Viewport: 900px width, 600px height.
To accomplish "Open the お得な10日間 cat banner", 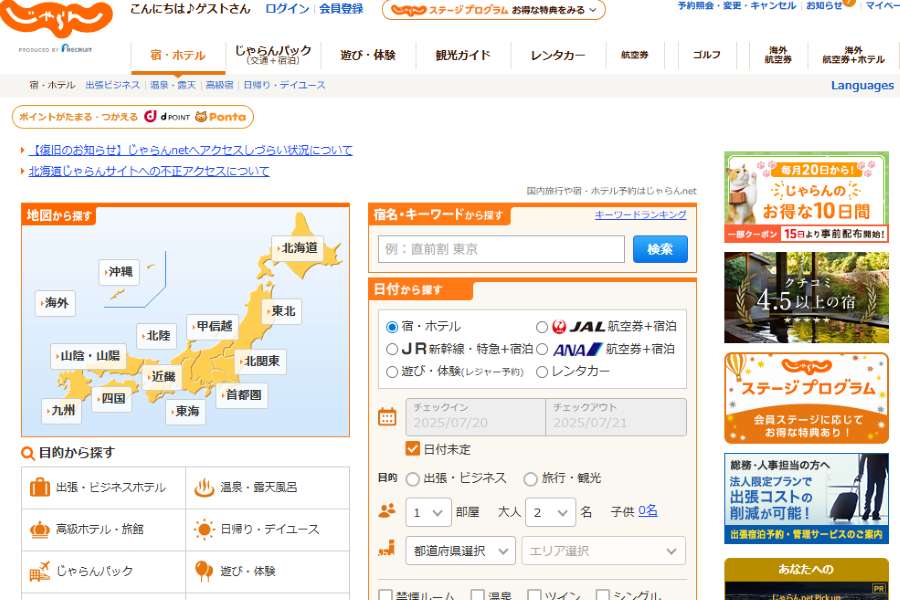I will tap(806, 197).
